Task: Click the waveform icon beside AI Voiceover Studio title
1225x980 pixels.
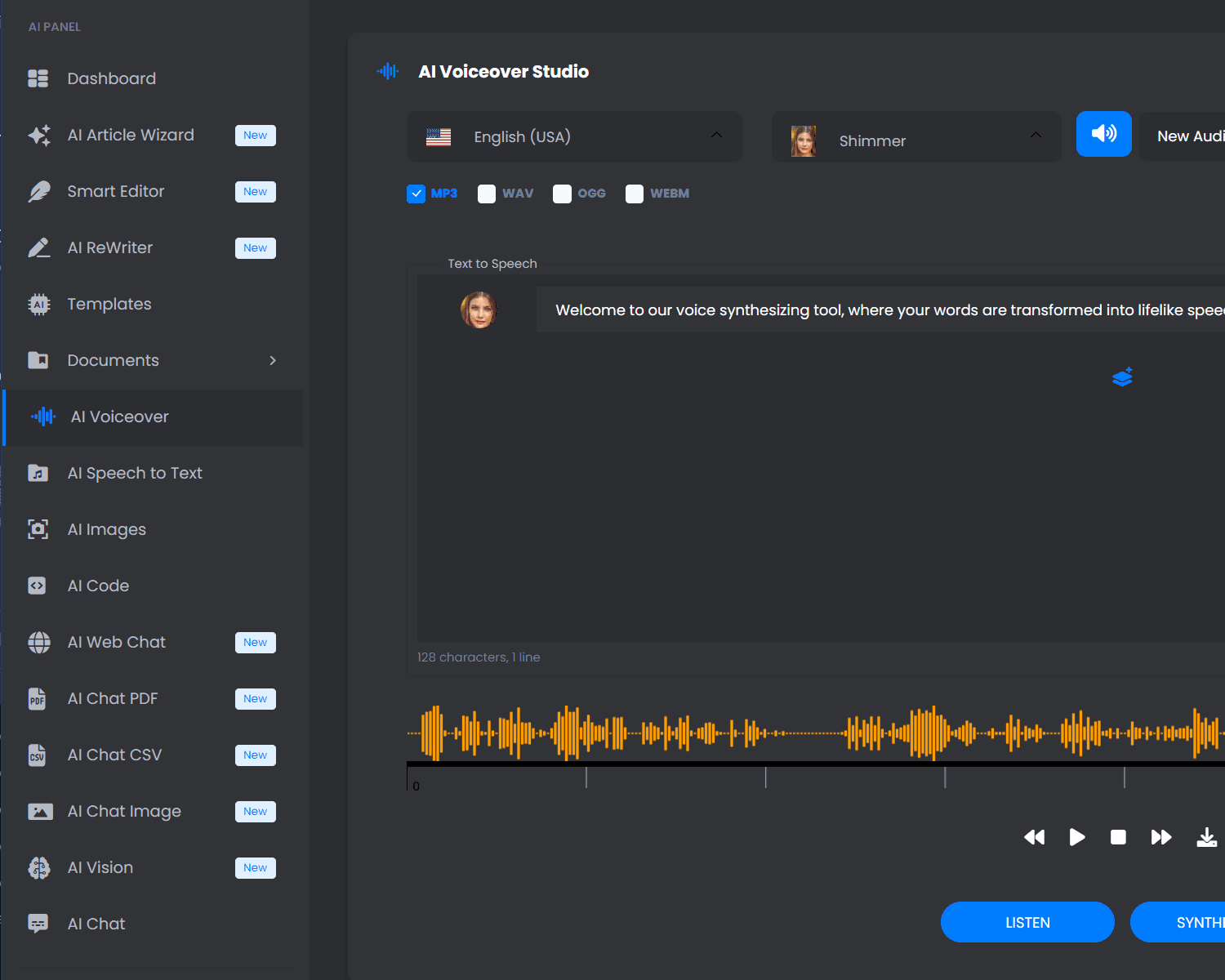Action: pos(388,71)
